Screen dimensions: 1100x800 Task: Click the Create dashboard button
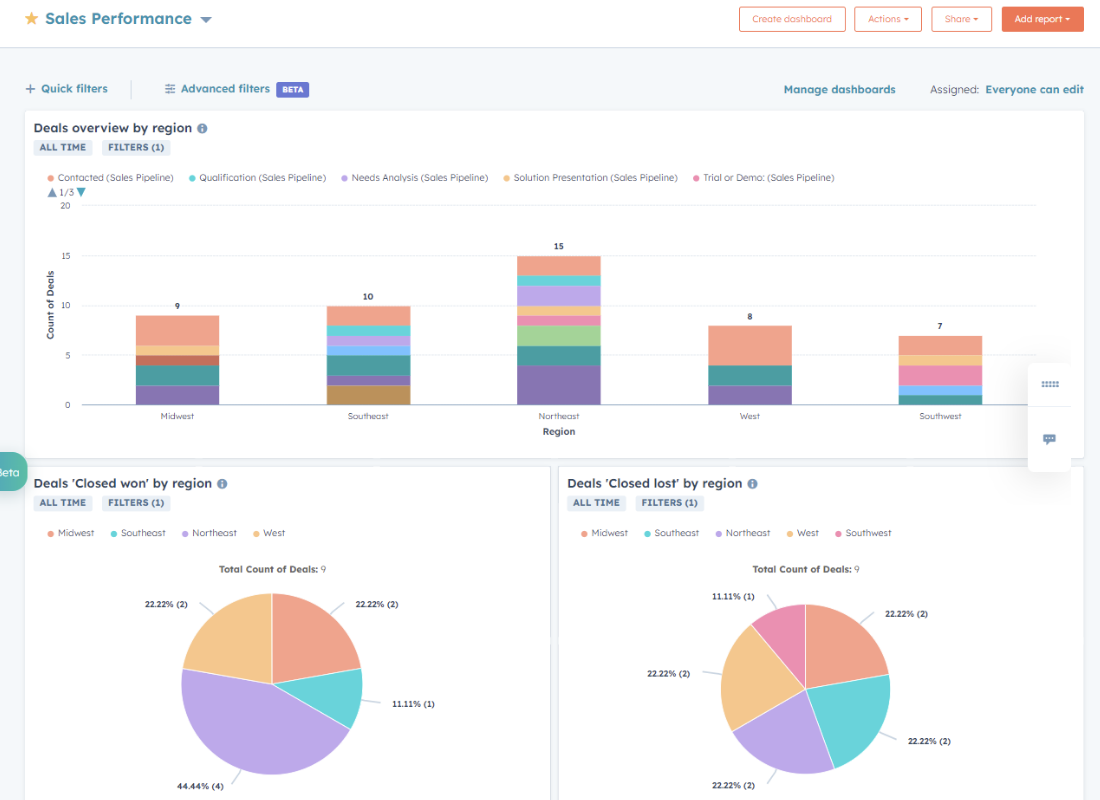click(x=792, y=18)
